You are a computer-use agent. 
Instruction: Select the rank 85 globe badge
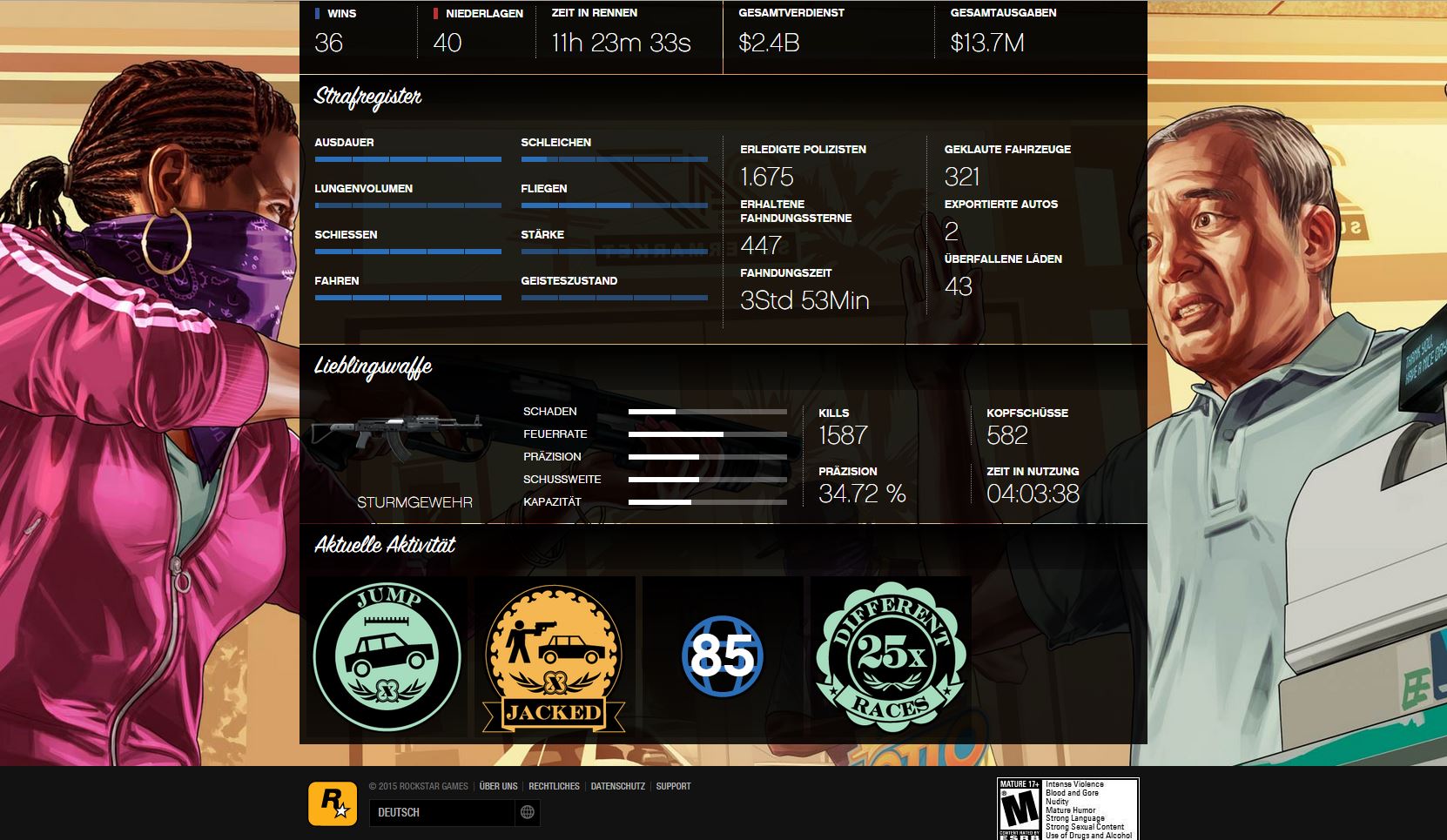(722, 655)
